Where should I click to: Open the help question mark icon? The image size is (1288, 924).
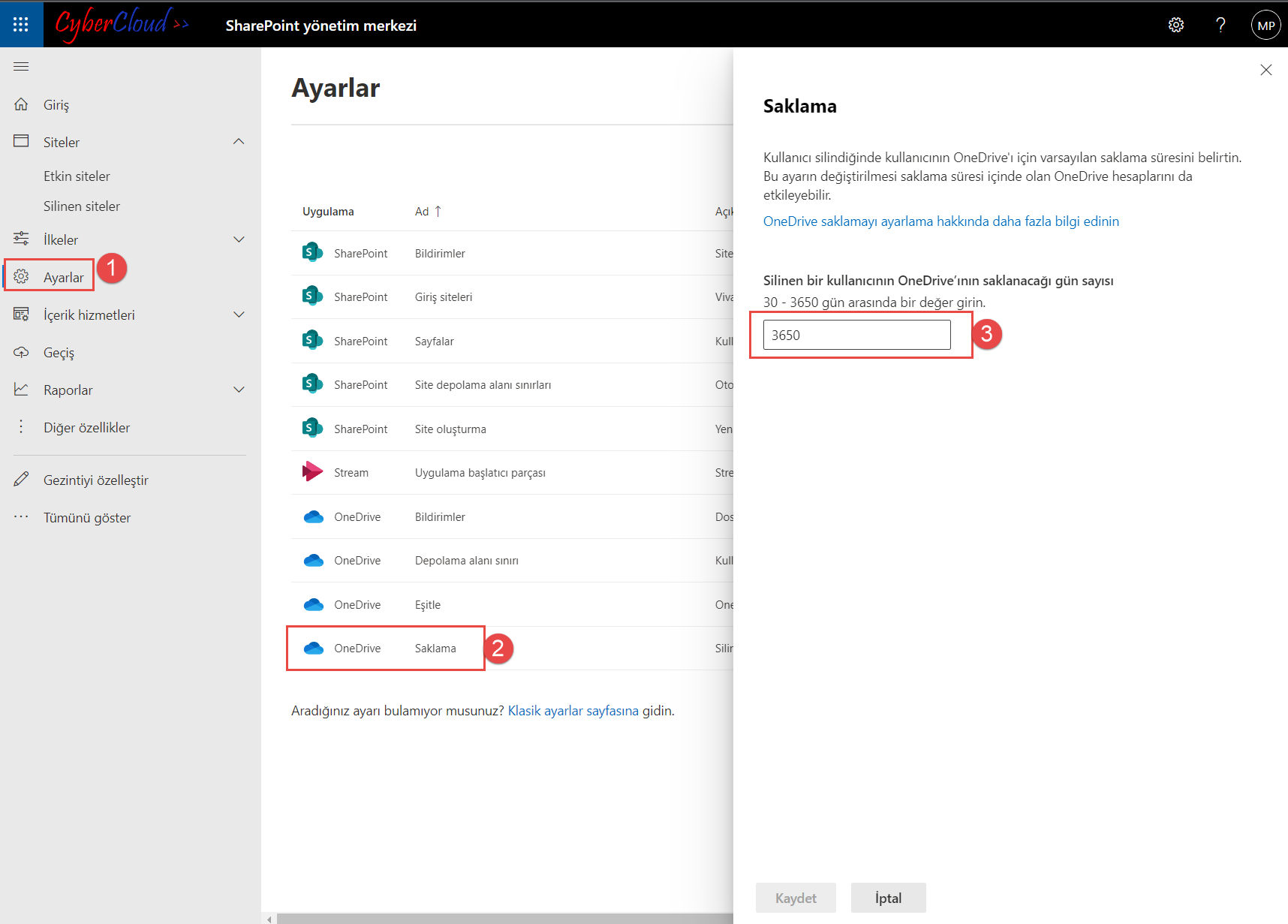click(x=1220, y=25)
